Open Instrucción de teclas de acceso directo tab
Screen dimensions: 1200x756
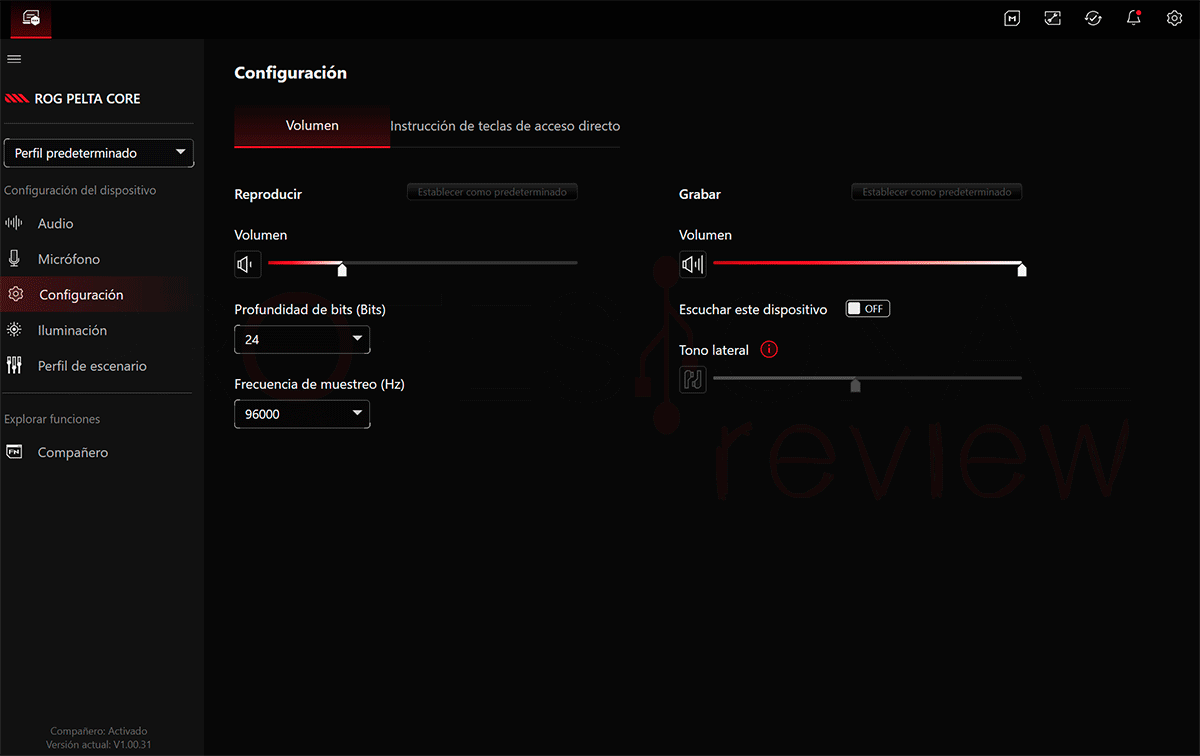pyautogui.click(x=505, y=126)
